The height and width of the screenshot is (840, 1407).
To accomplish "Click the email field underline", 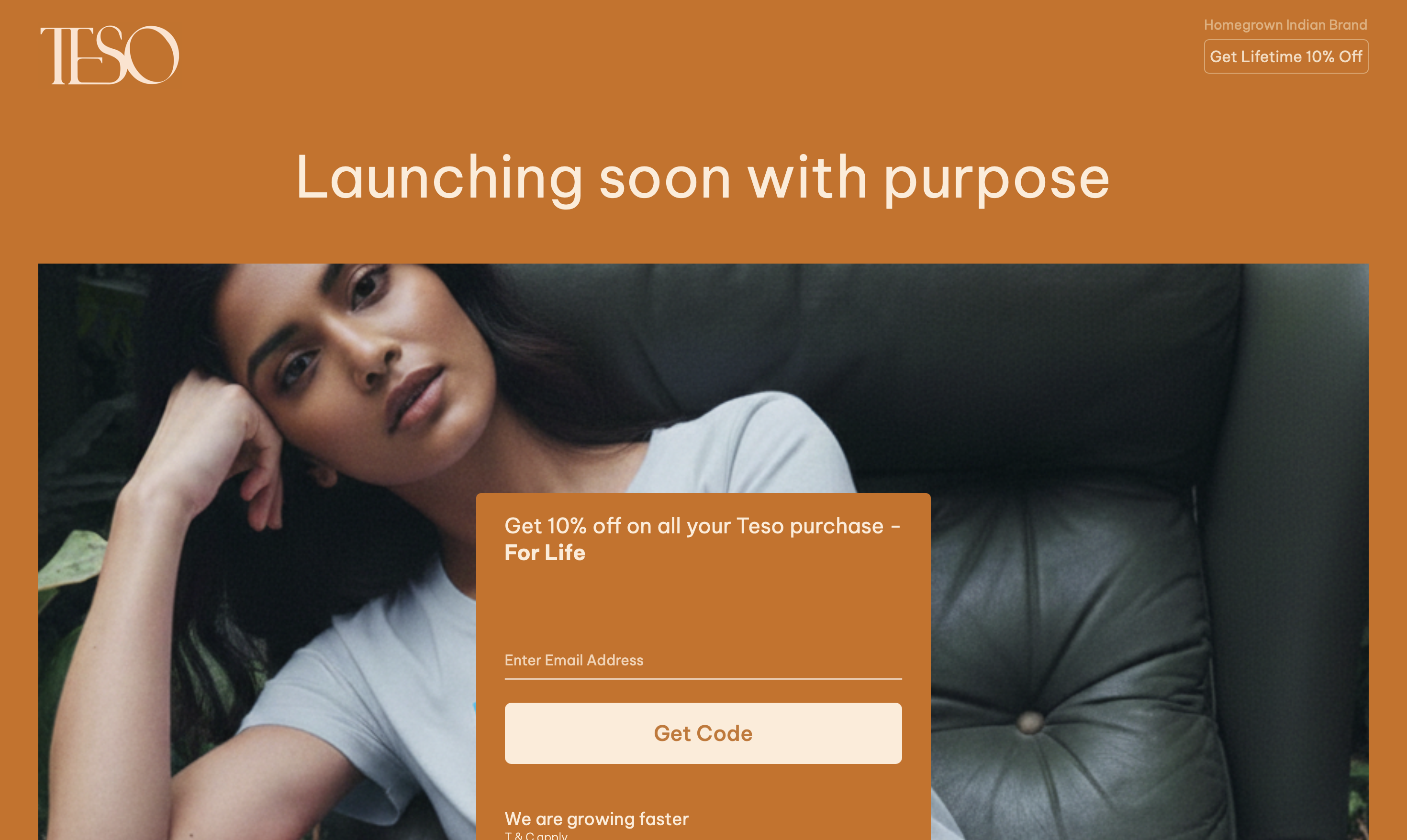I will pos(703,678).
